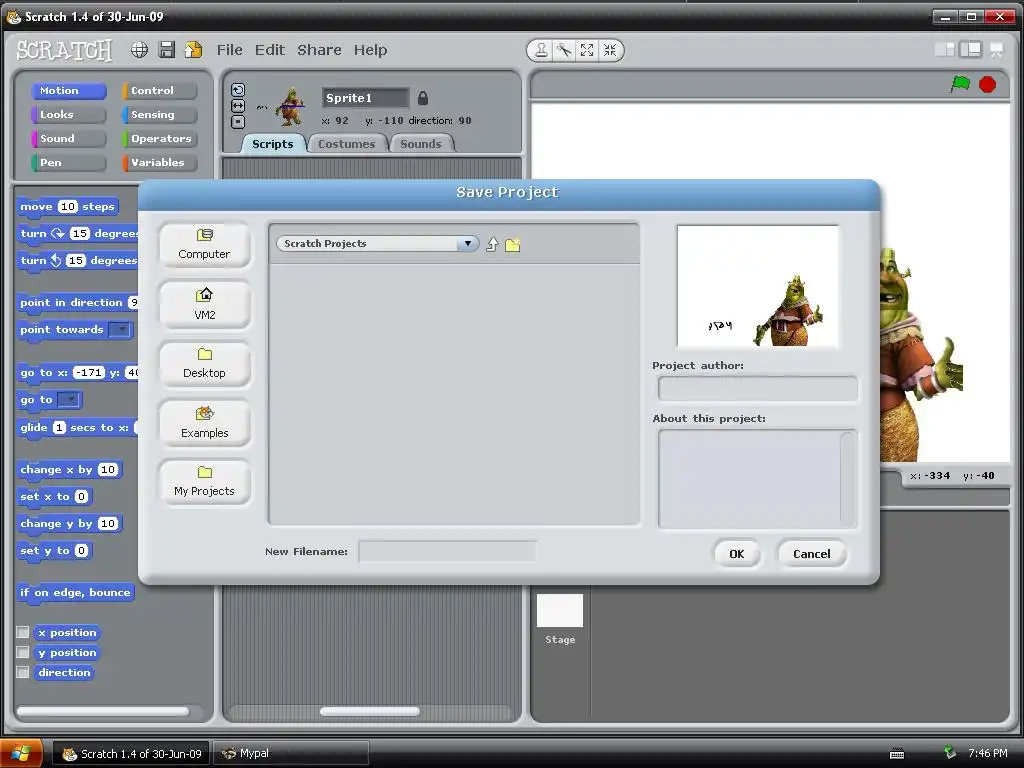The width and height of the screenshot is (1024, 768).
Task: Click the keyboard tray icon
Action: click(897, 754)
